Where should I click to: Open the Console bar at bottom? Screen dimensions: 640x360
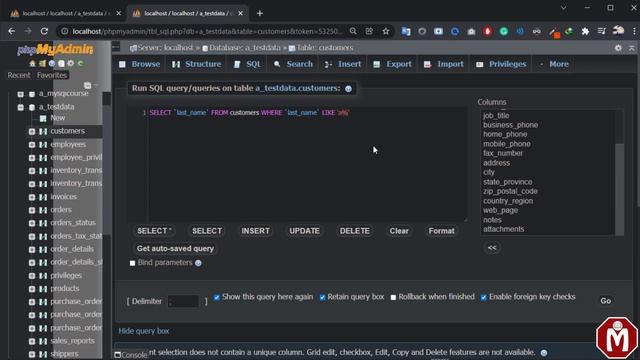[131, 355]
